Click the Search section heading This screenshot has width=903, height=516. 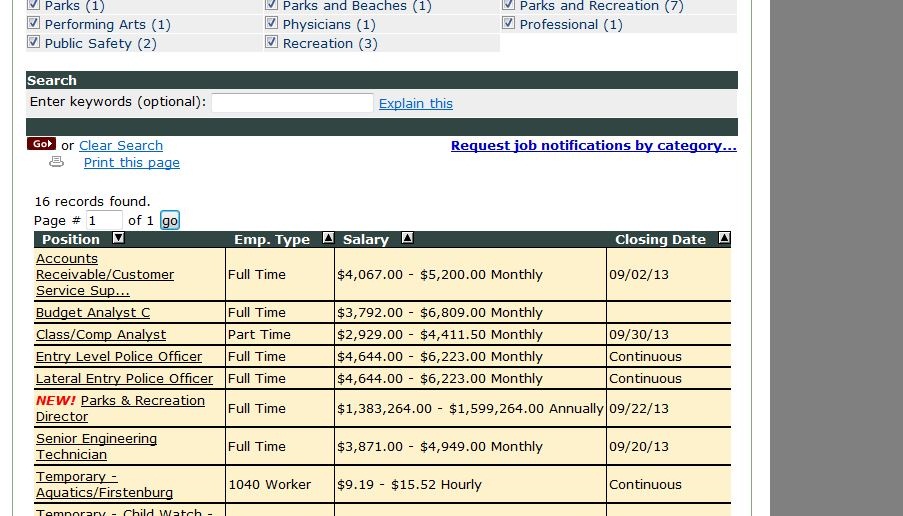(52, 81)
